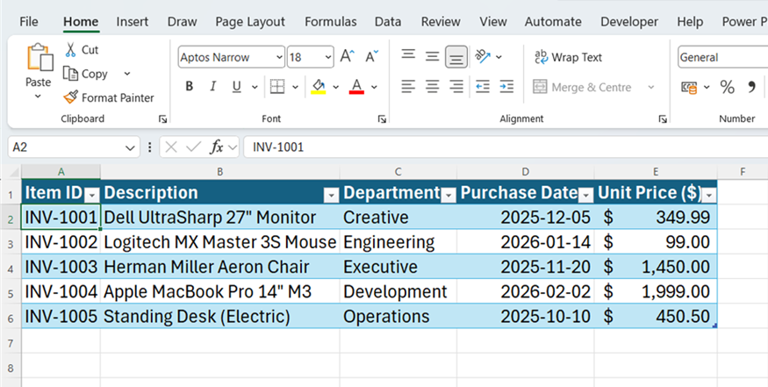Switch to the Data tab

pyautogui.click(x=388, y=22)
